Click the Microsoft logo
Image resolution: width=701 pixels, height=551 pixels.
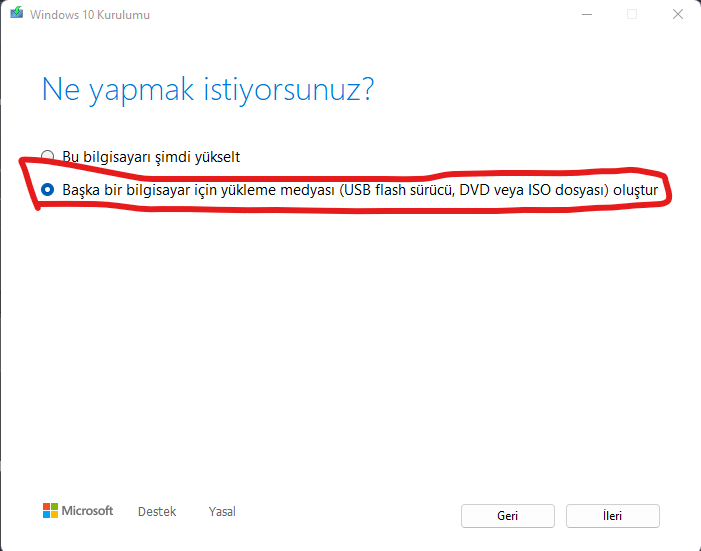click(78, 510)
